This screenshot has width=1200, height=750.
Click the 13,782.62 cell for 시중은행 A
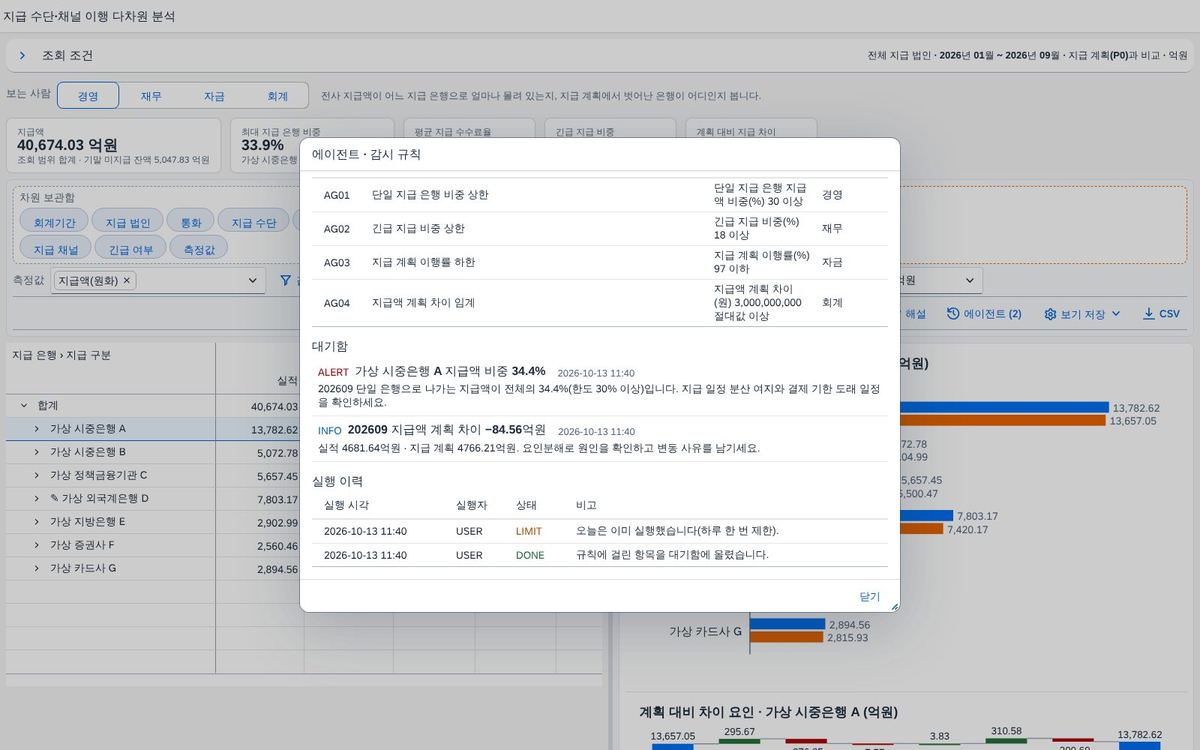(274, 429)
